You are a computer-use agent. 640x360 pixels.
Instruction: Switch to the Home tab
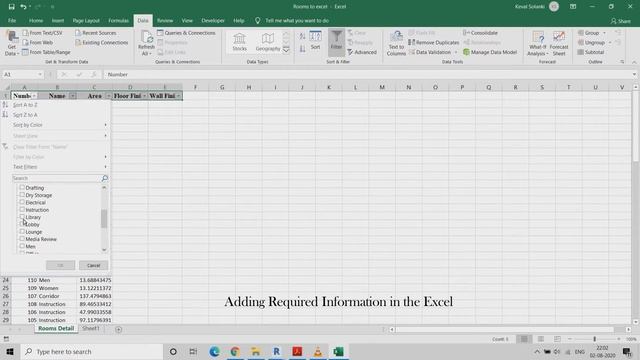pos(36,20)
